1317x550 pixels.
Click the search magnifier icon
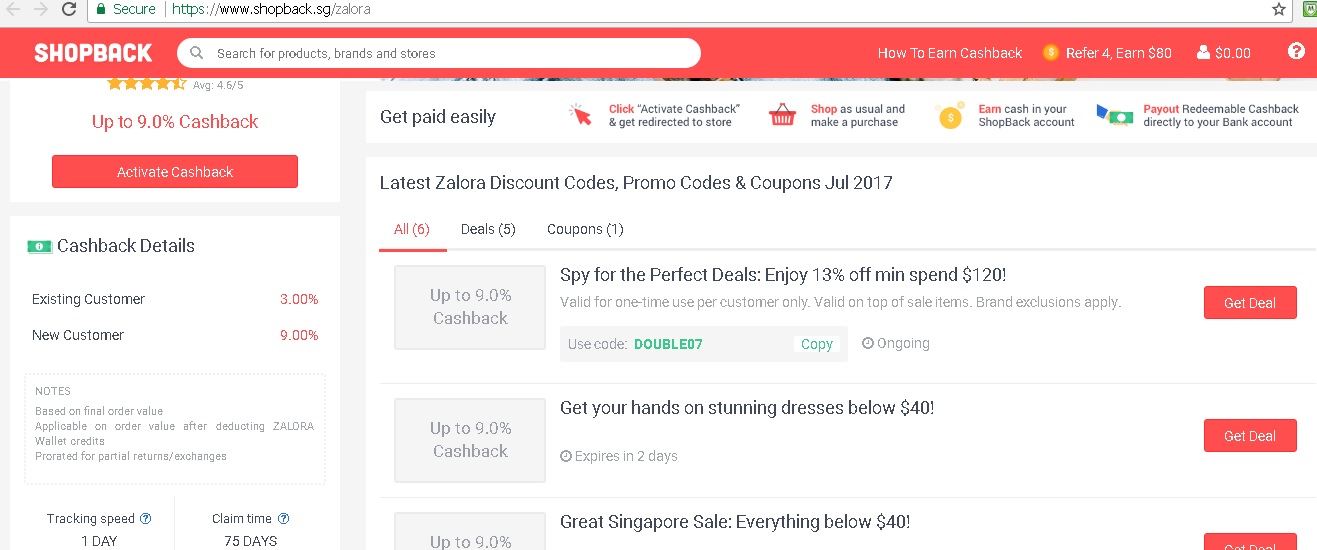197,53
